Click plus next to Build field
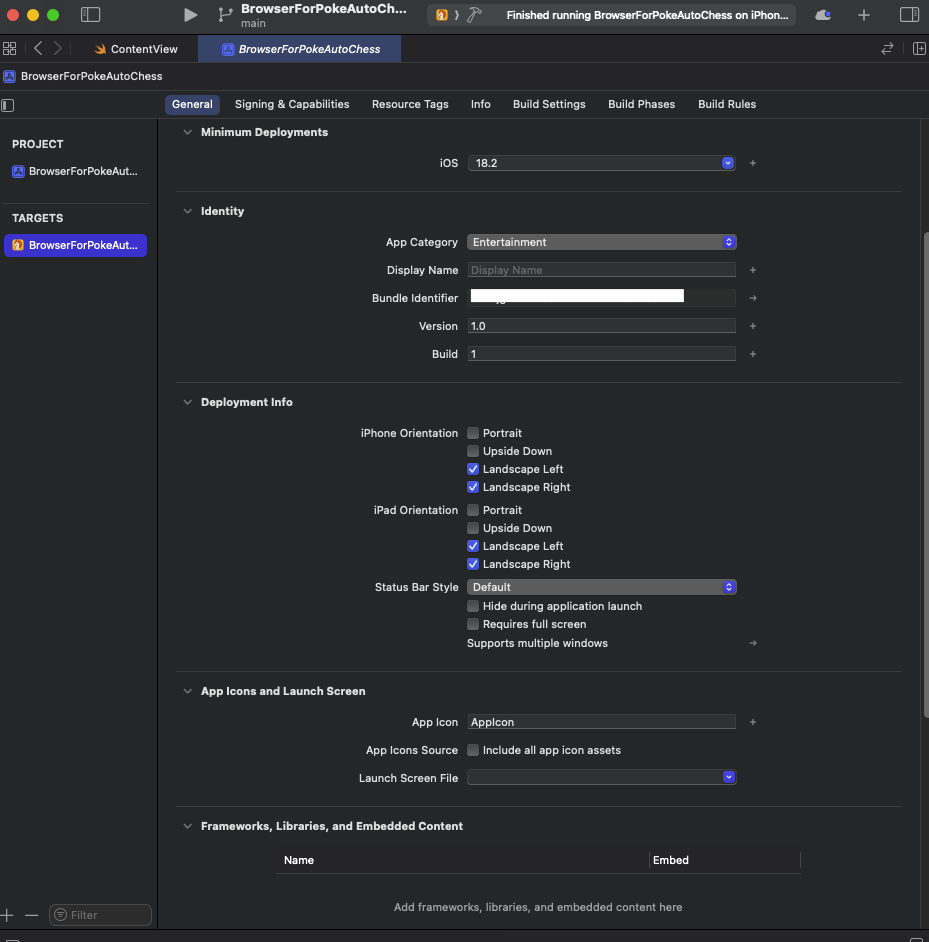 (x=753, y=354)
